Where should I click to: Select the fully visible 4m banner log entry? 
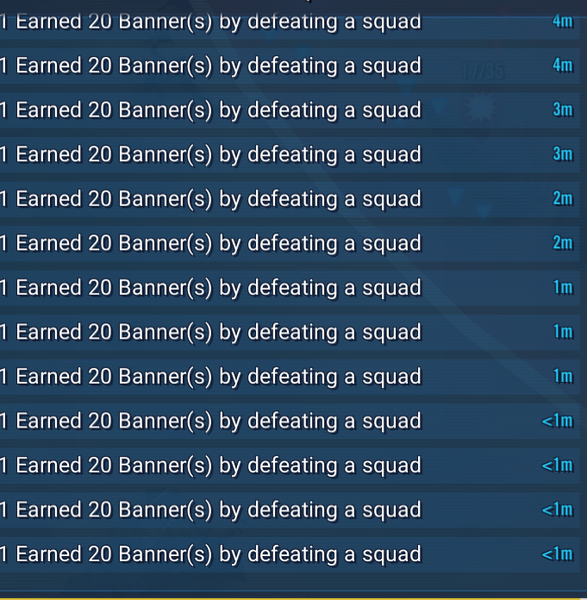click(290, 66)
